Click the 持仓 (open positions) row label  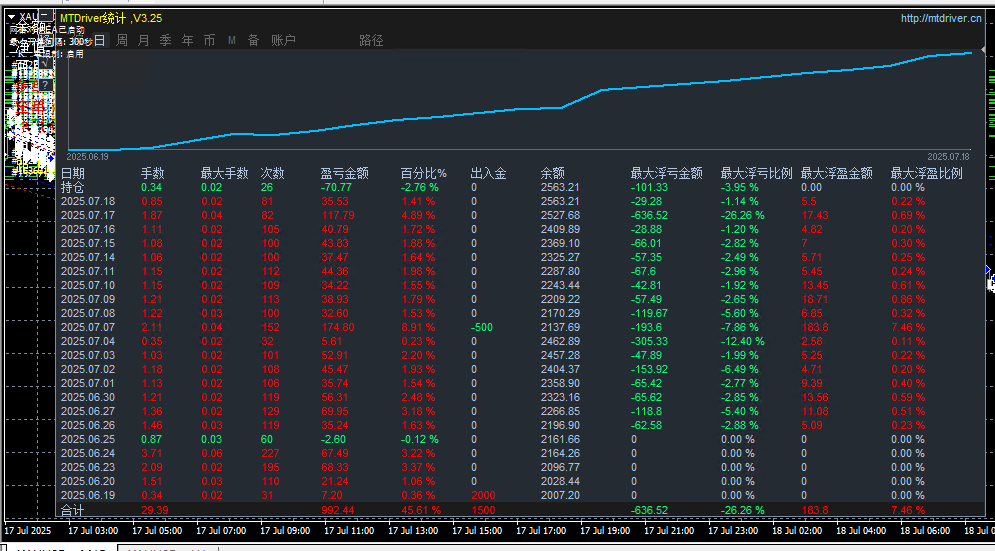tap(73, 187)
